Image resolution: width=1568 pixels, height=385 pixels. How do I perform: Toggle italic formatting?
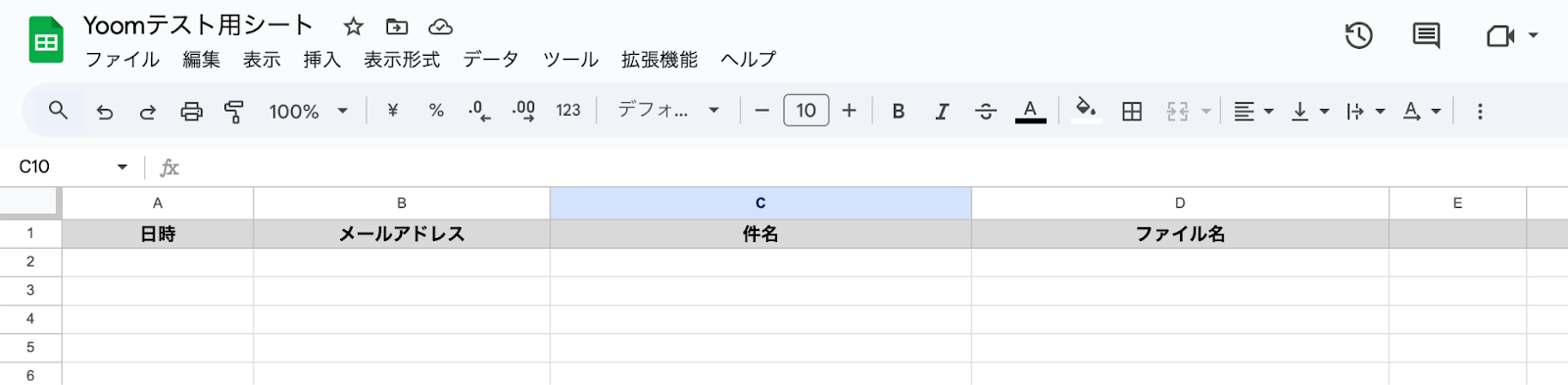(x=942, y=112)
